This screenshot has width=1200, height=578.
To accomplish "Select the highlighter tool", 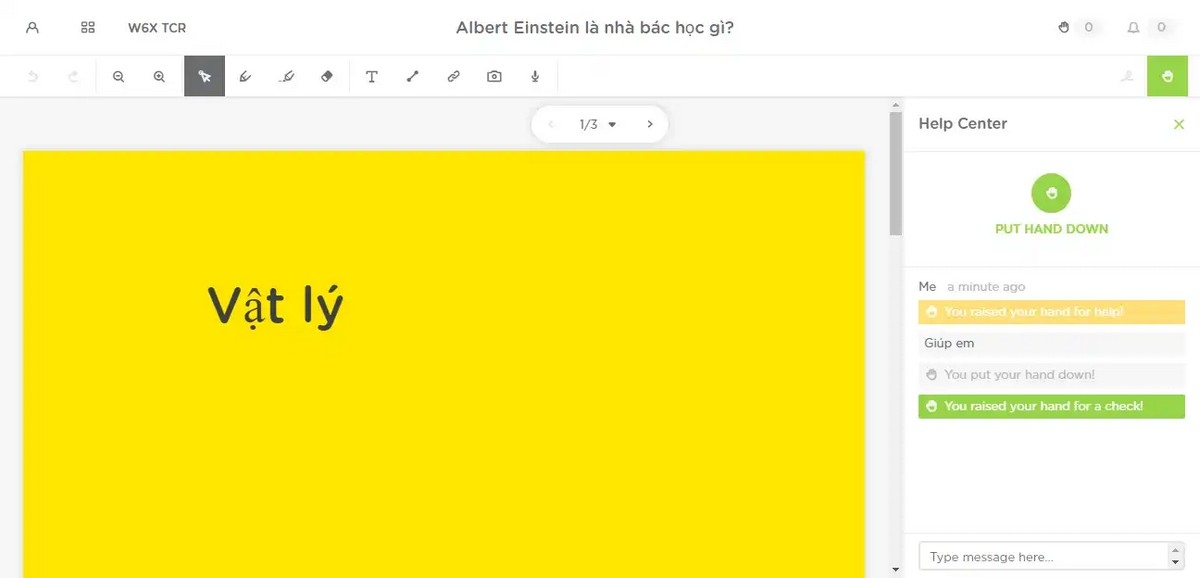I will click(287, 76).
